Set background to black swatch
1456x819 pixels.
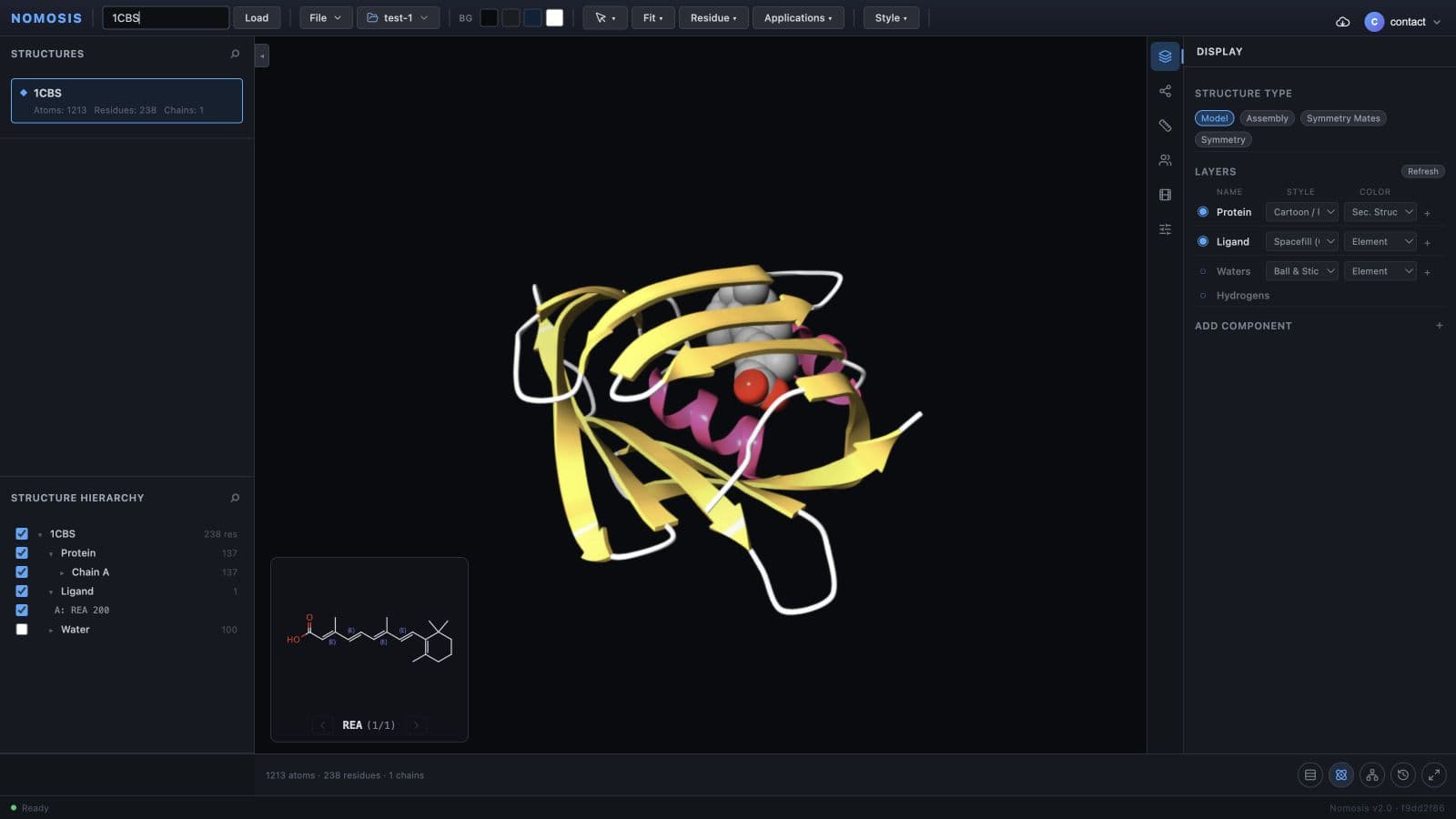point(489,18)
